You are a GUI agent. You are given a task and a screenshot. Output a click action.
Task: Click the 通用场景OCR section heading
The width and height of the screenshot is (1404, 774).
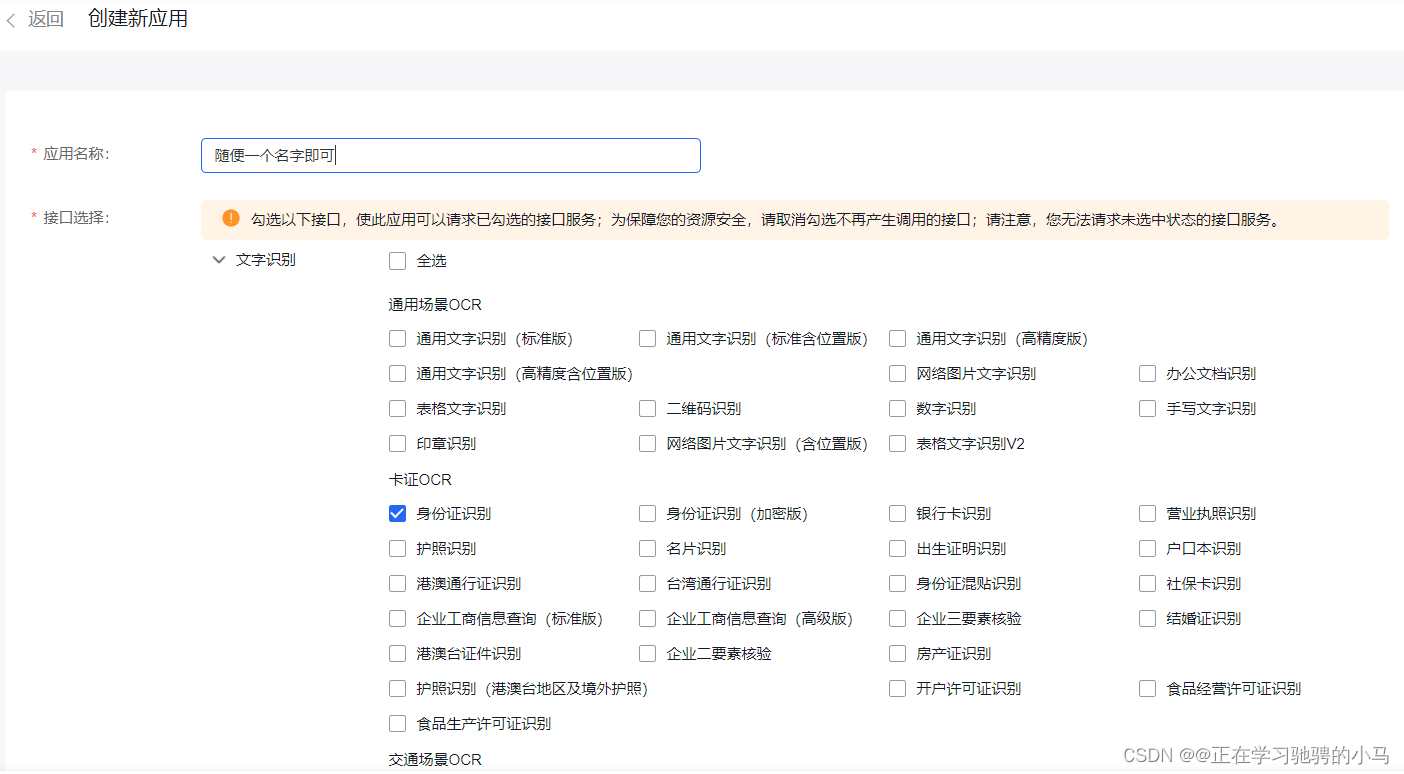(x=435, y=305)
